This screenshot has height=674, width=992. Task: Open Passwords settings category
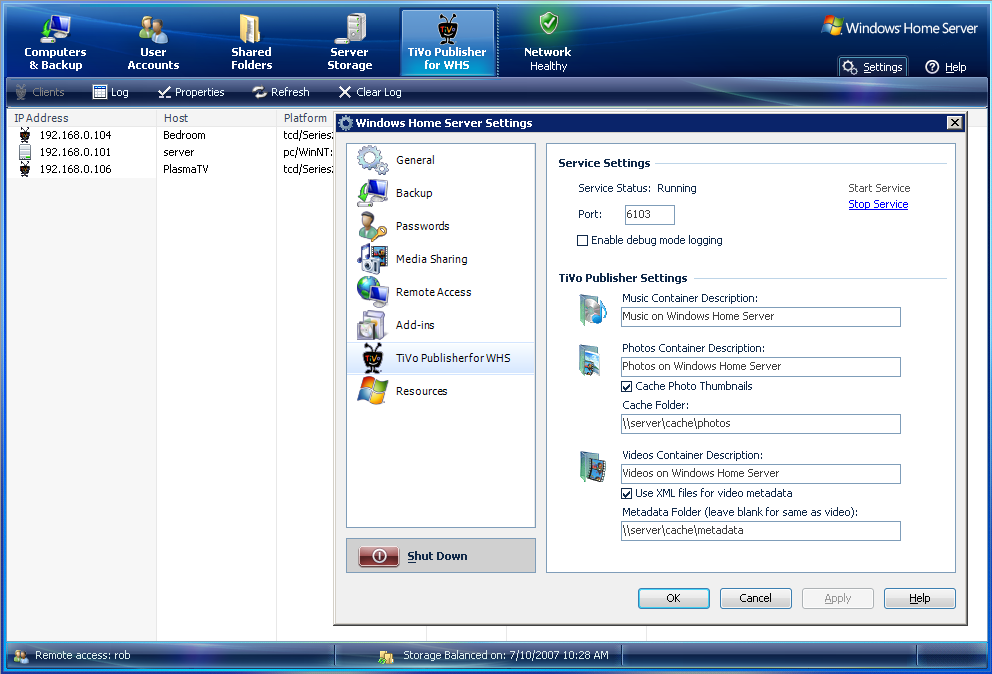pyautogui.click(x=441, y=226)
